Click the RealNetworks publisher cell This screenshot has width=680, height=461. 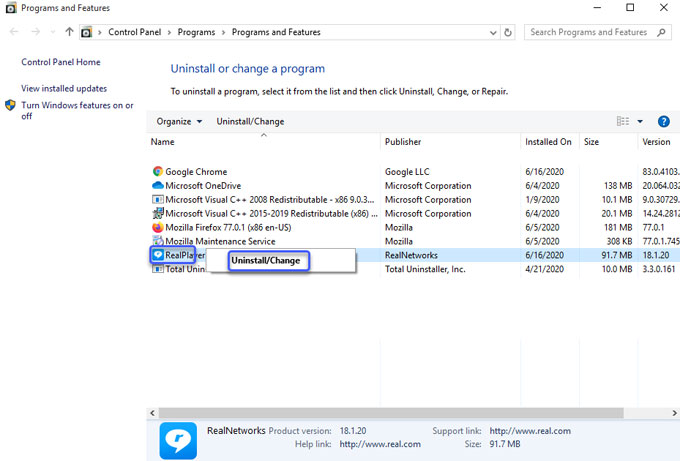(411, 255)
